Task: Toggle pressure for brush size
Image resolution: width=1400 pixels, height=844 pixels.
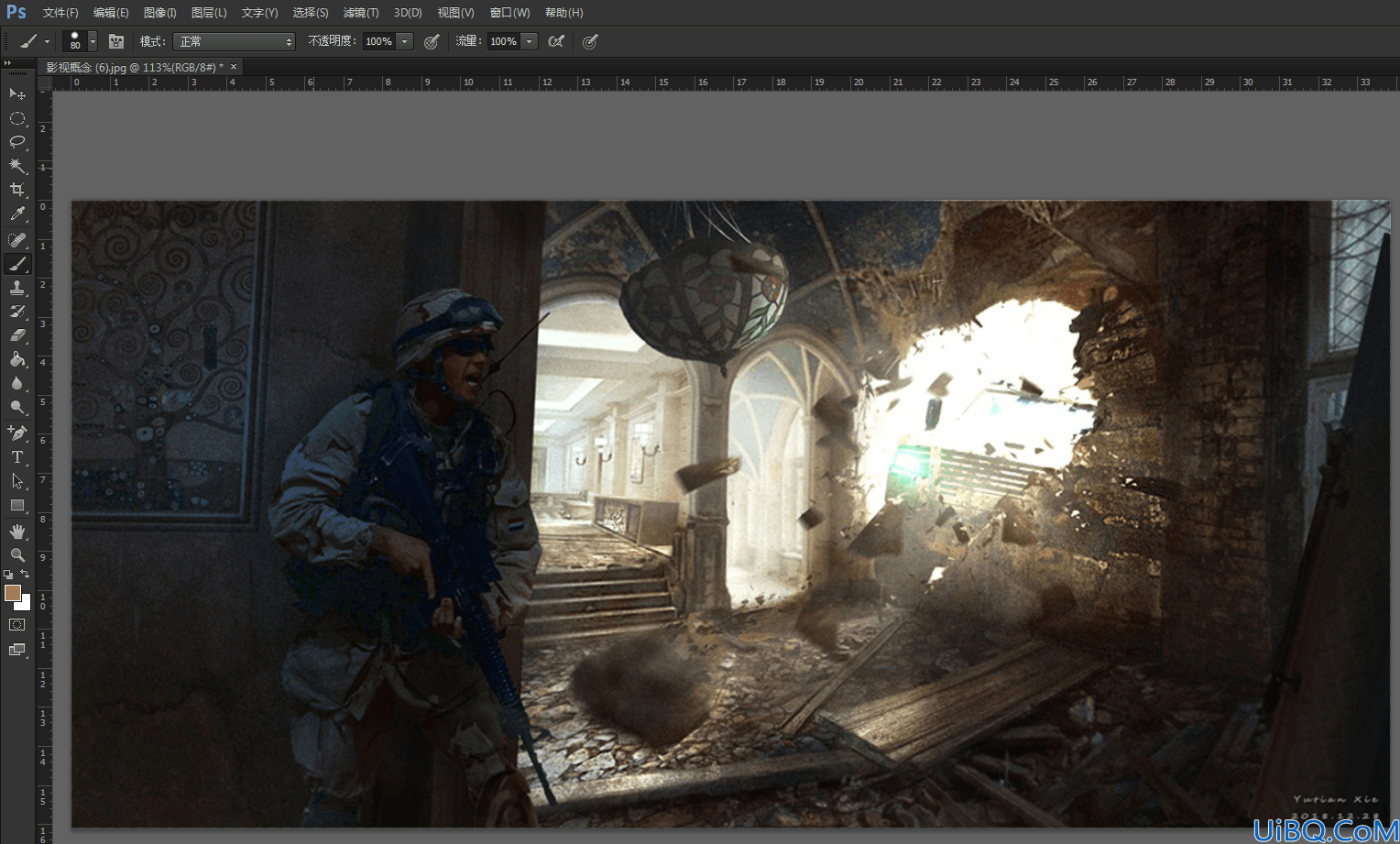Action: pos(590,41)
